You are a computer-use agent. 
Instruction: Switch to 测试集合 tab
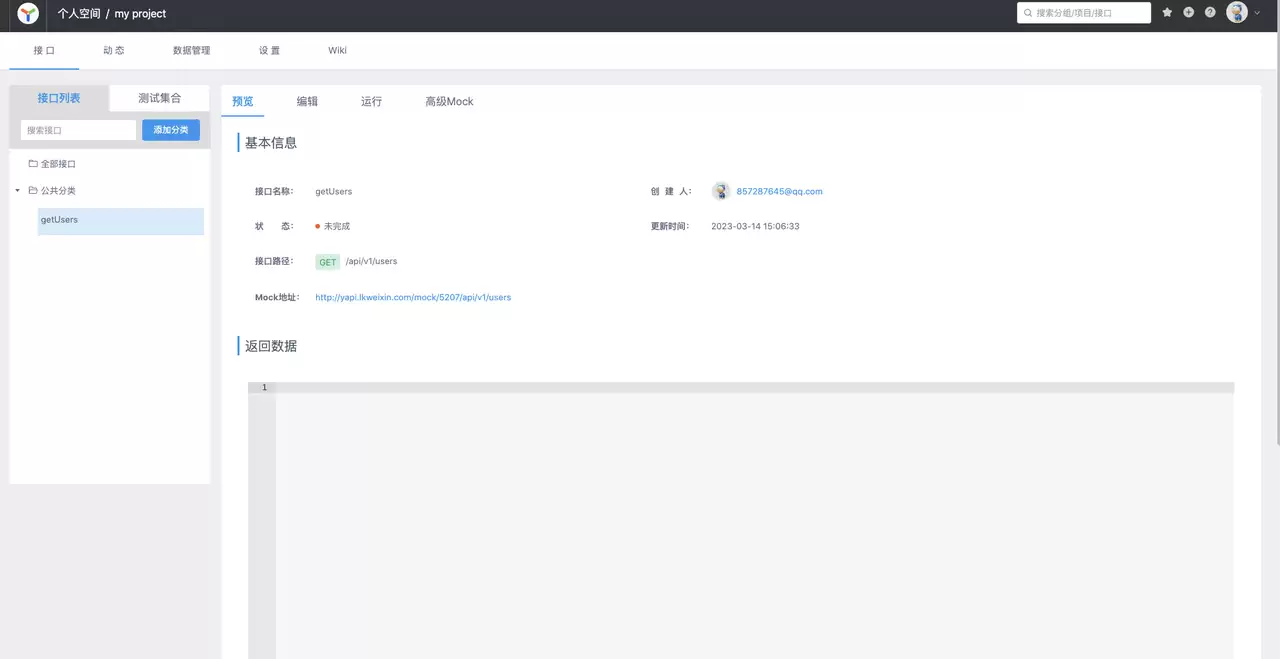[x=160, y=98]
